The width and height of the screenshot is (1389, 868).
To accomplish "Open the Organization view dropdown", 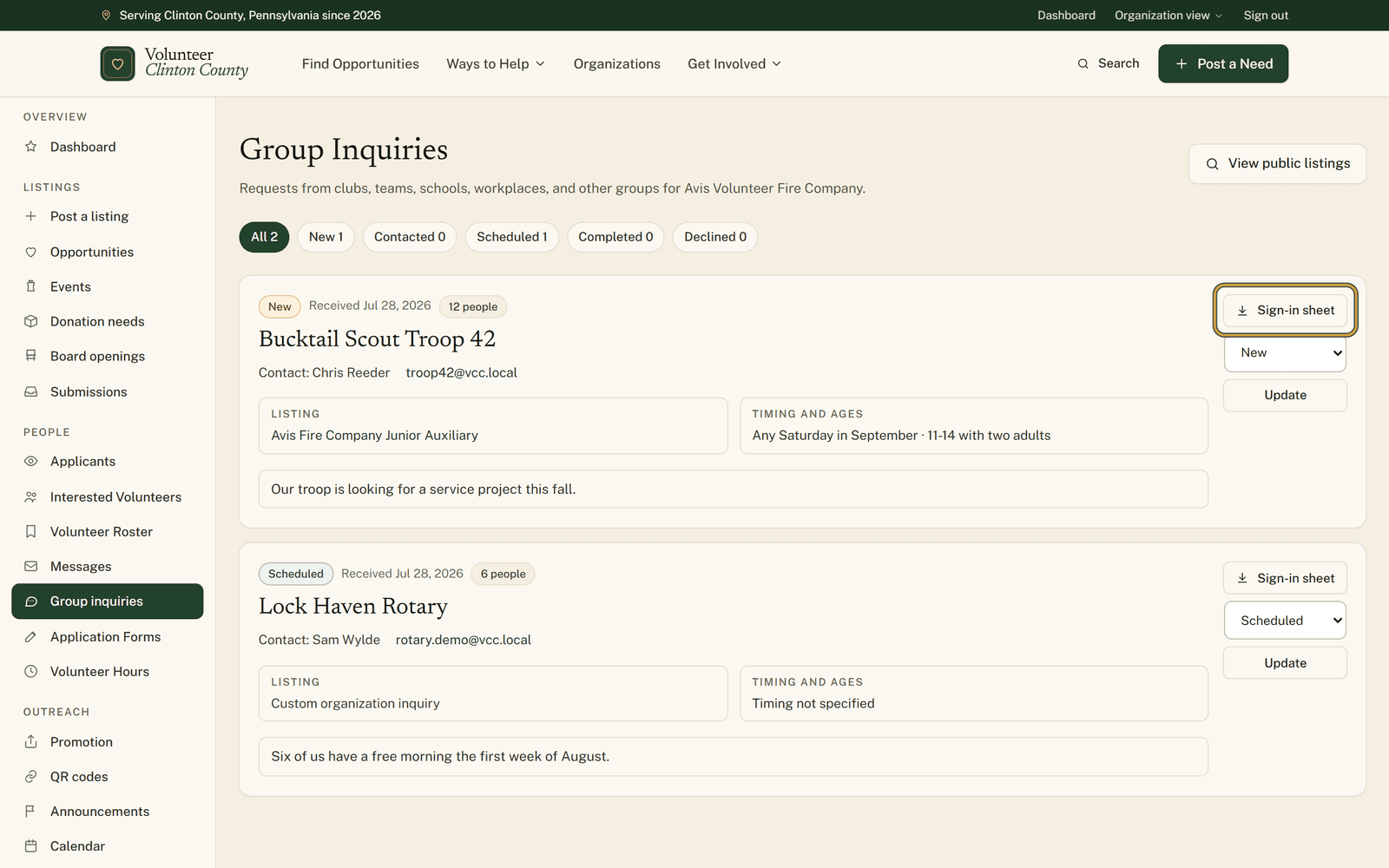I will click(x=1168, y=16).
